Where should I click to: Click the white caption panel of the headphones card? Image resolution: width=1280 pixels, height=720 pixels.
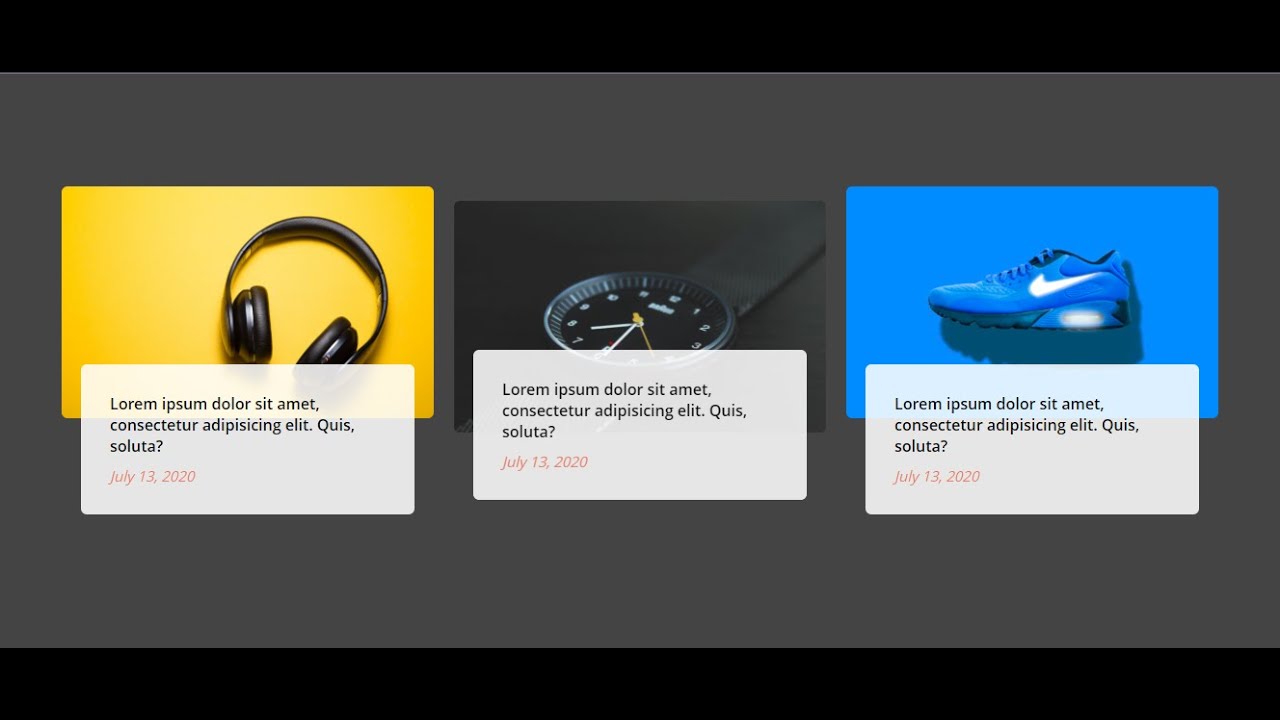[247, 439]
